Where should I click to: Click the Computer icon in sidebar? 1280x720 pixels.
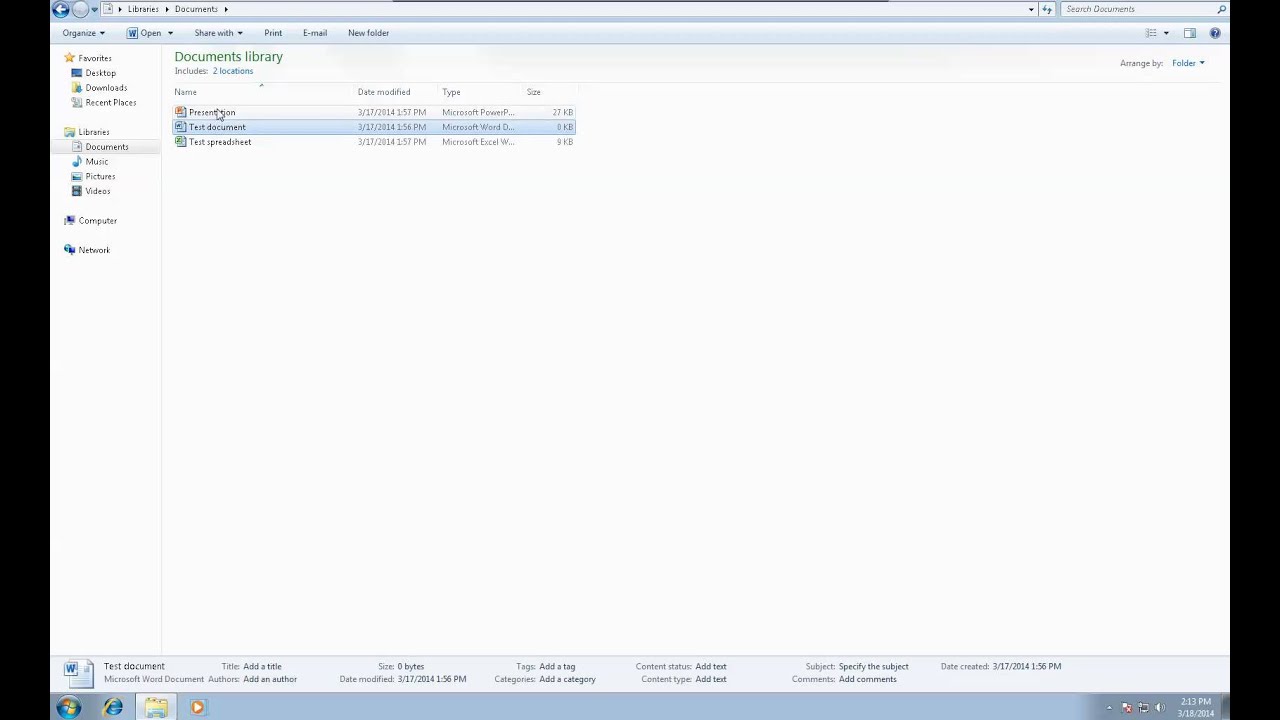click(69, 221)
